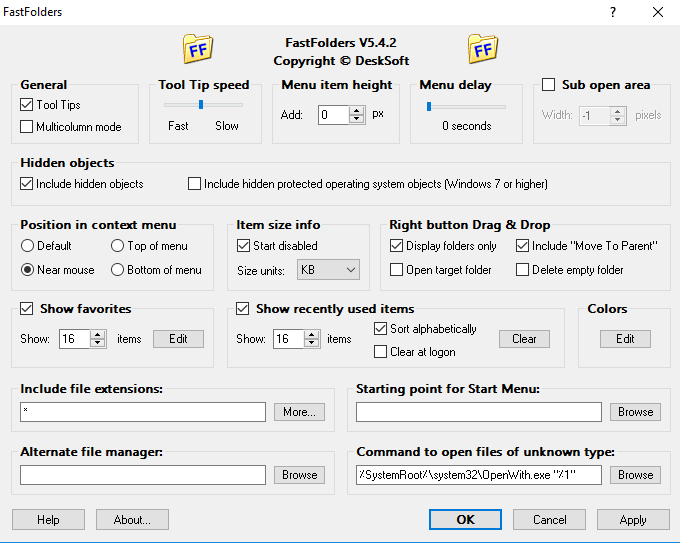Decrease recently used items count

(311, 343)
